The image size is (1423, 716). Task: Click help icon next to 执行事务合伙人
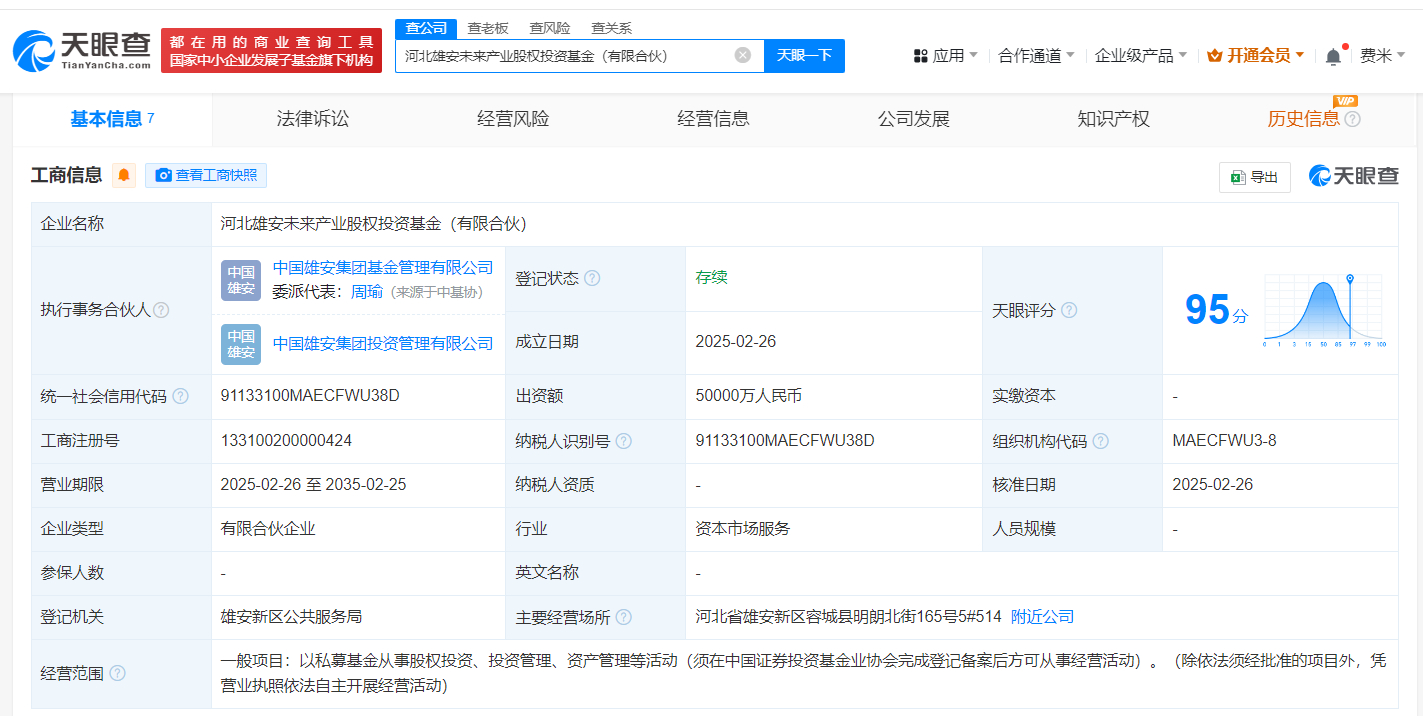[x=161, y=310]
